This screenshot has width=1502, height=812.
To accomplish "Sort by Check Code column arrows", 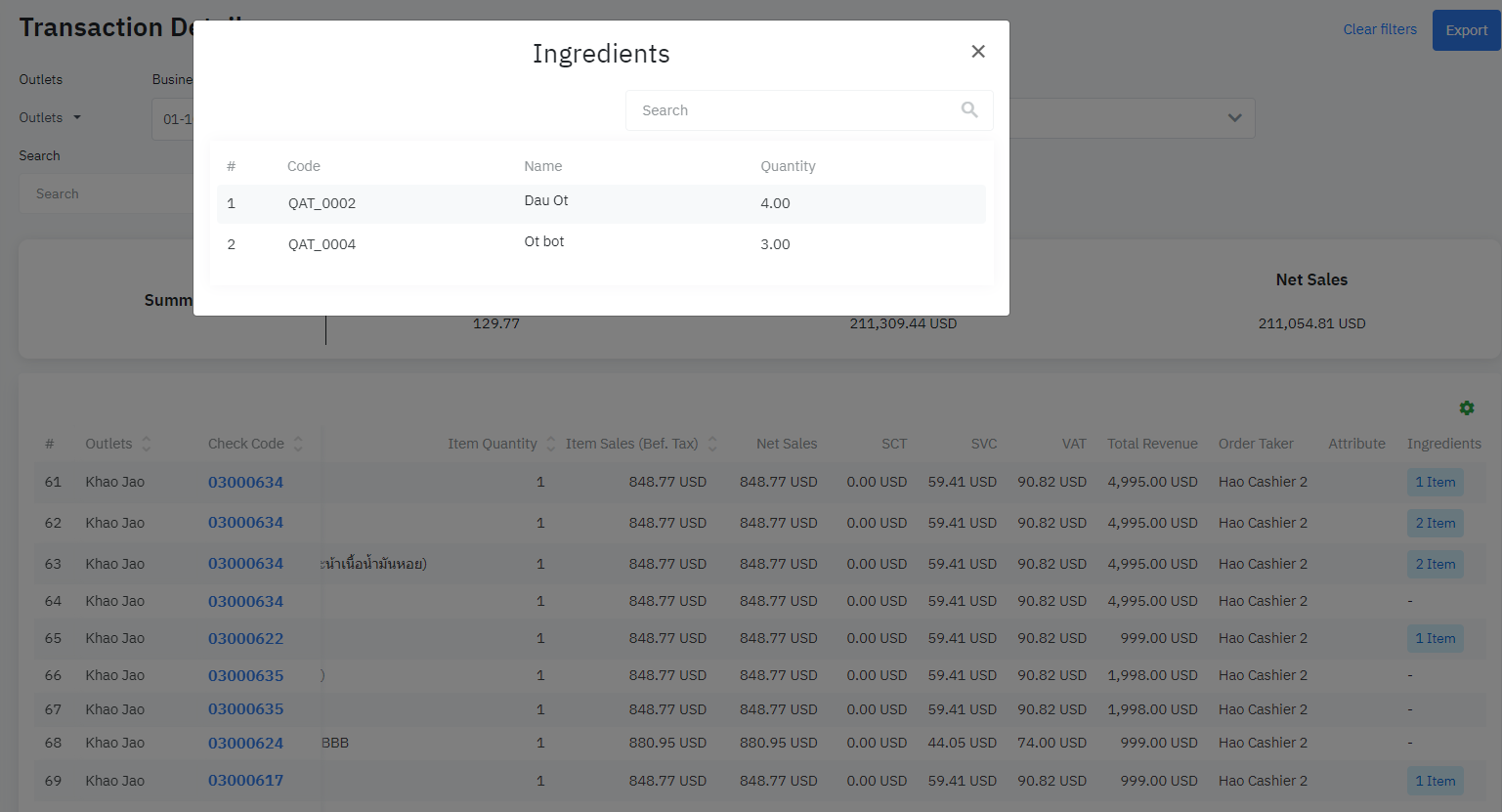I will [298, 444].
